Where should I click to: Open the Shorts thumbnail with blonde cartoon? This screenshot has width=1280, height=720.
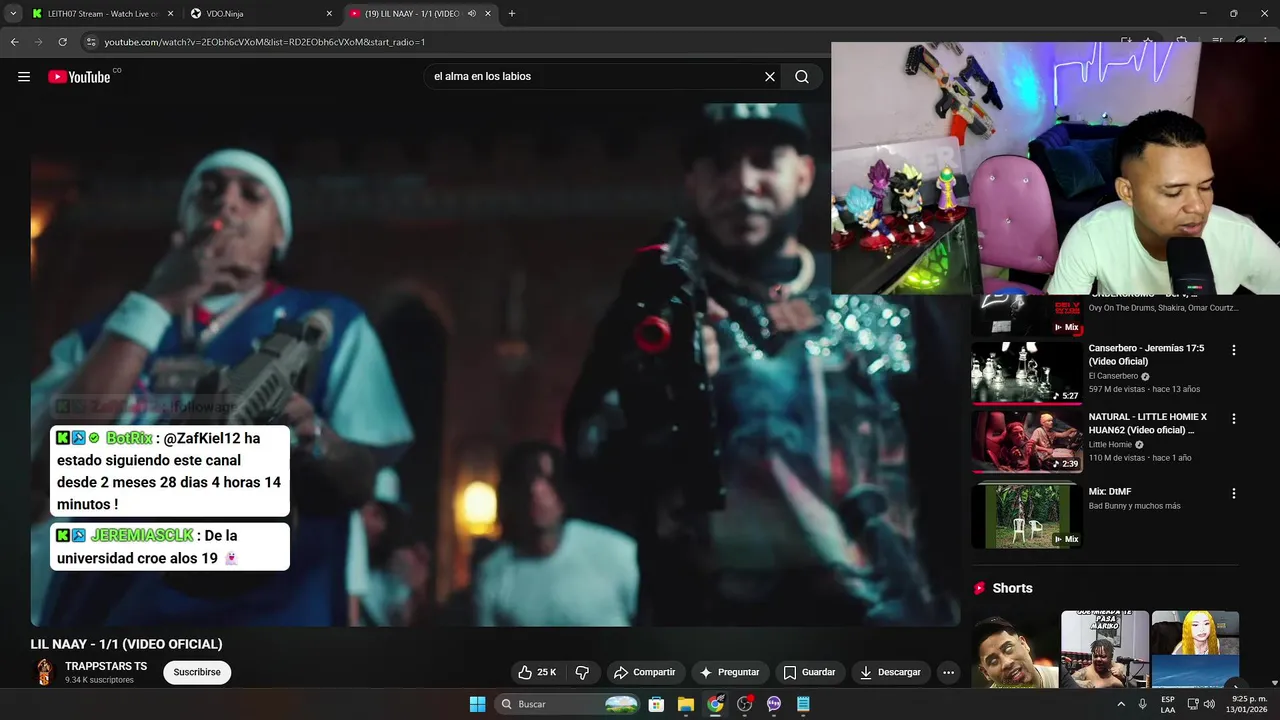click(1195, 649)
